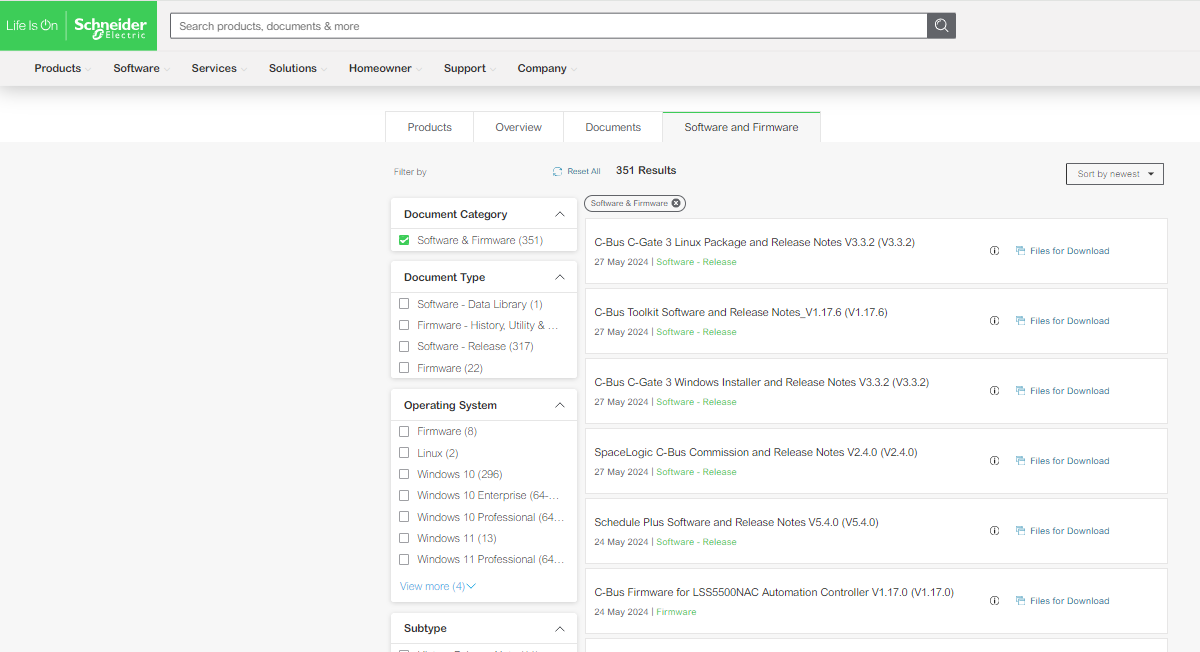This screenshot has height=652, width=1200.
Task: Click download icon for C-Gate 3 Windows Installer
Action: (1020, 391)
